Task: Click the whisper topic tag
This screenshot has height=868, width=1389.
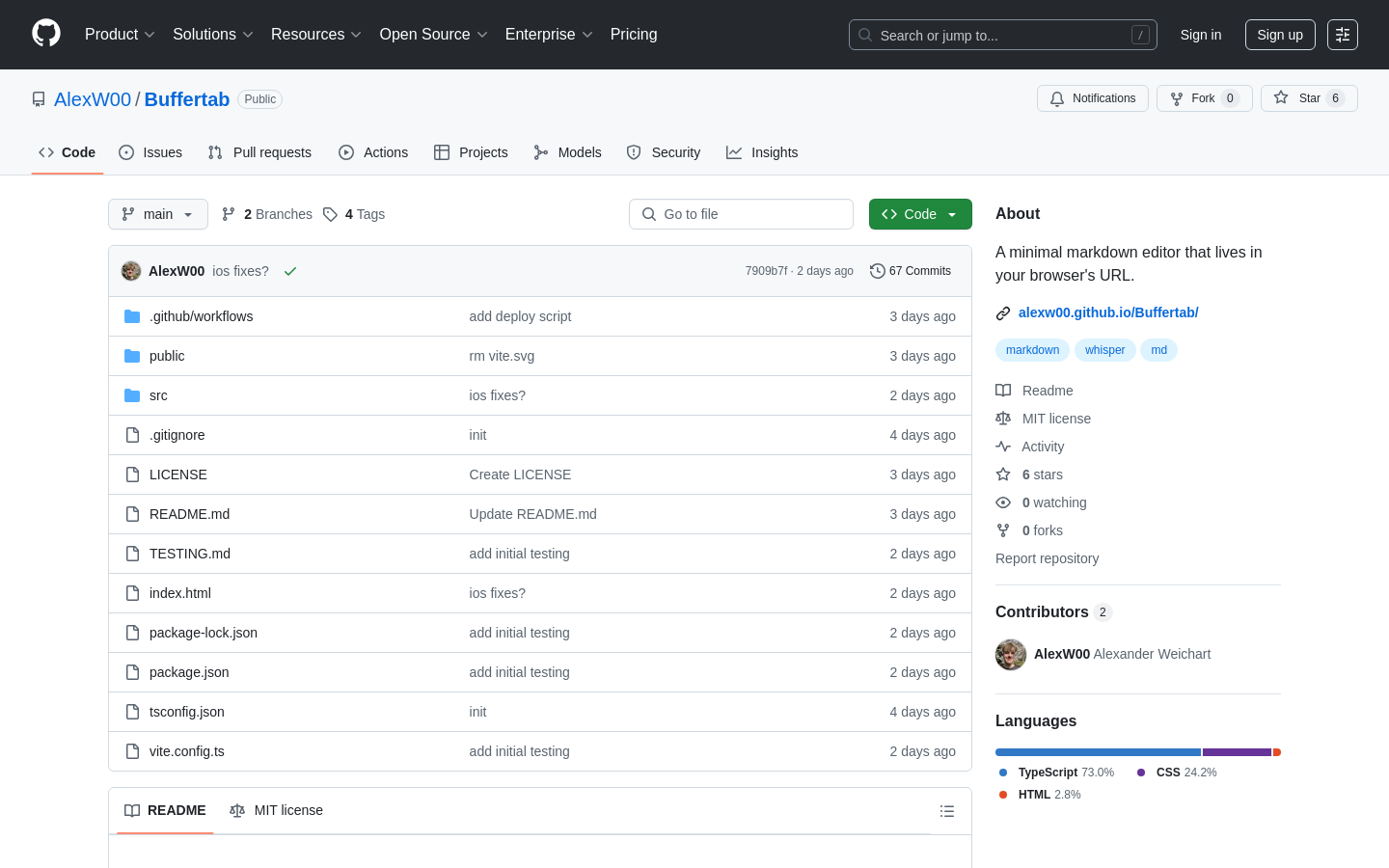Action: pyautogui.click(x=1104, y=350)
